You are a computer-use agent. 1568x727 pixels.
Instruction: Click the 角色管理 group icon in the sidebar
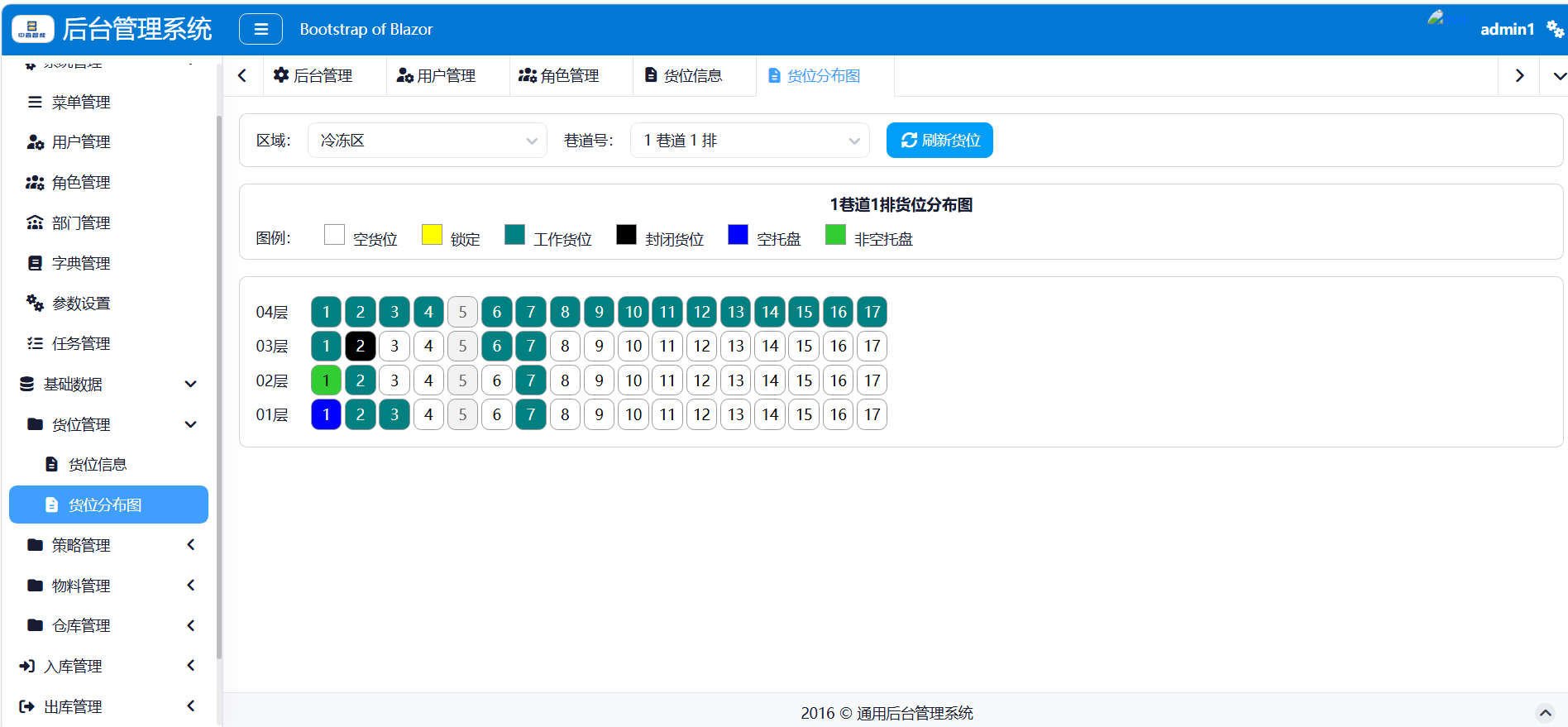35,182
